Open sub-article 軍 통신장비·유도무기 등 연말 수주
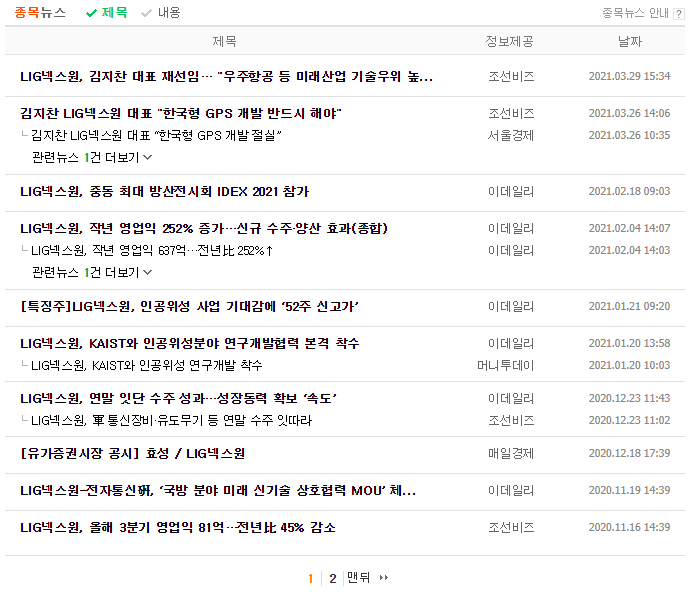Viewport: 689px width, 592px height. (171, 421)
